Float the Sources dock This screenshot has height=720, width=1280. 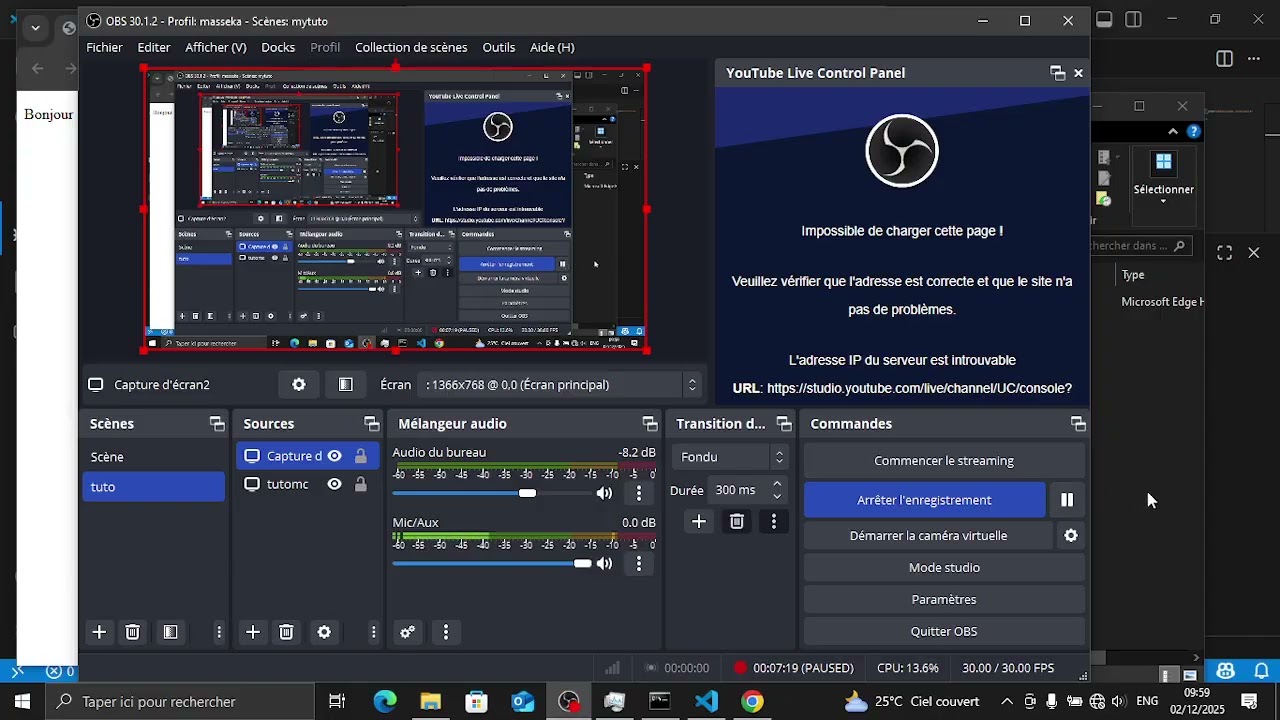371,424
